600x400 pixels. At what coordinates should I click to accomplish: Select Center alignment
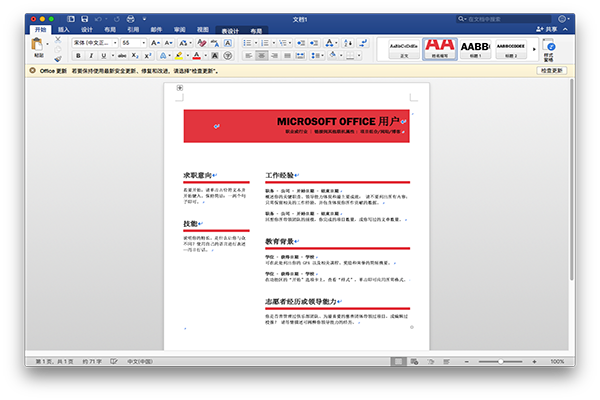click(x=262, y=56)
